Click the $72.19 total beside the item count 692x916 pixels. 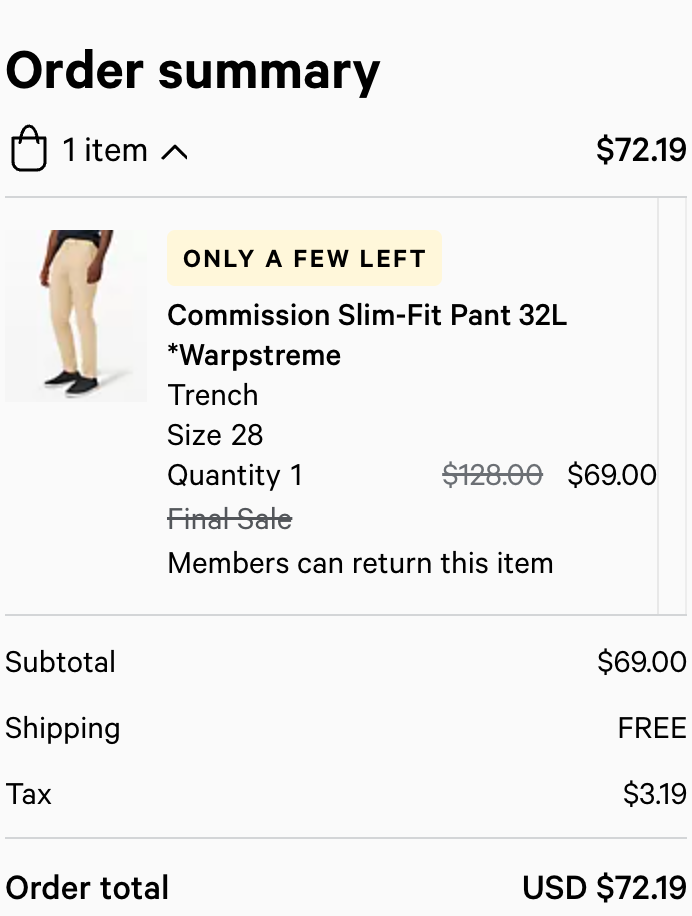[x=641, y=150]
